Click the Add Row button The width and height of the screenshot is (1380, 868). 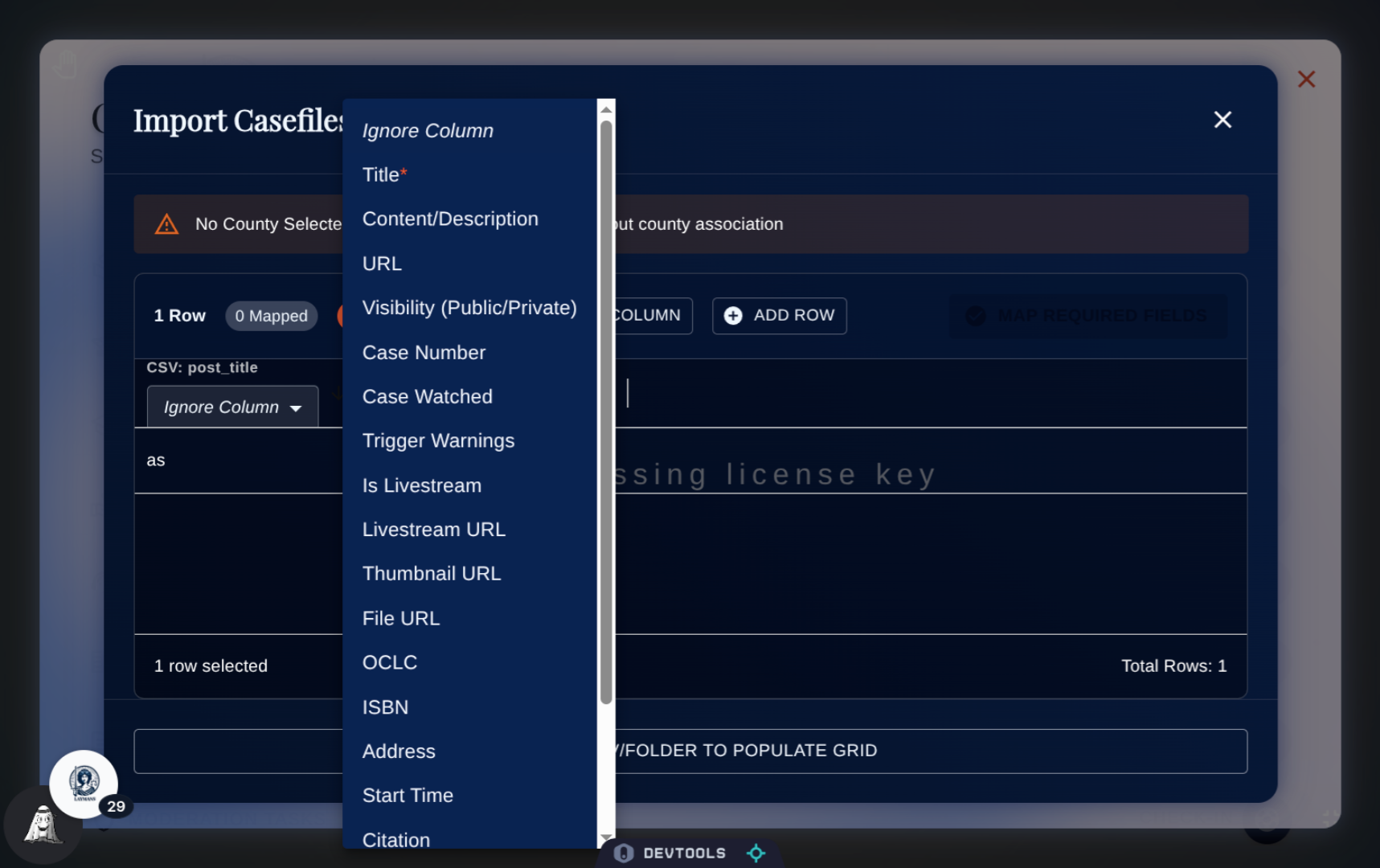click(x=779, y=316)
